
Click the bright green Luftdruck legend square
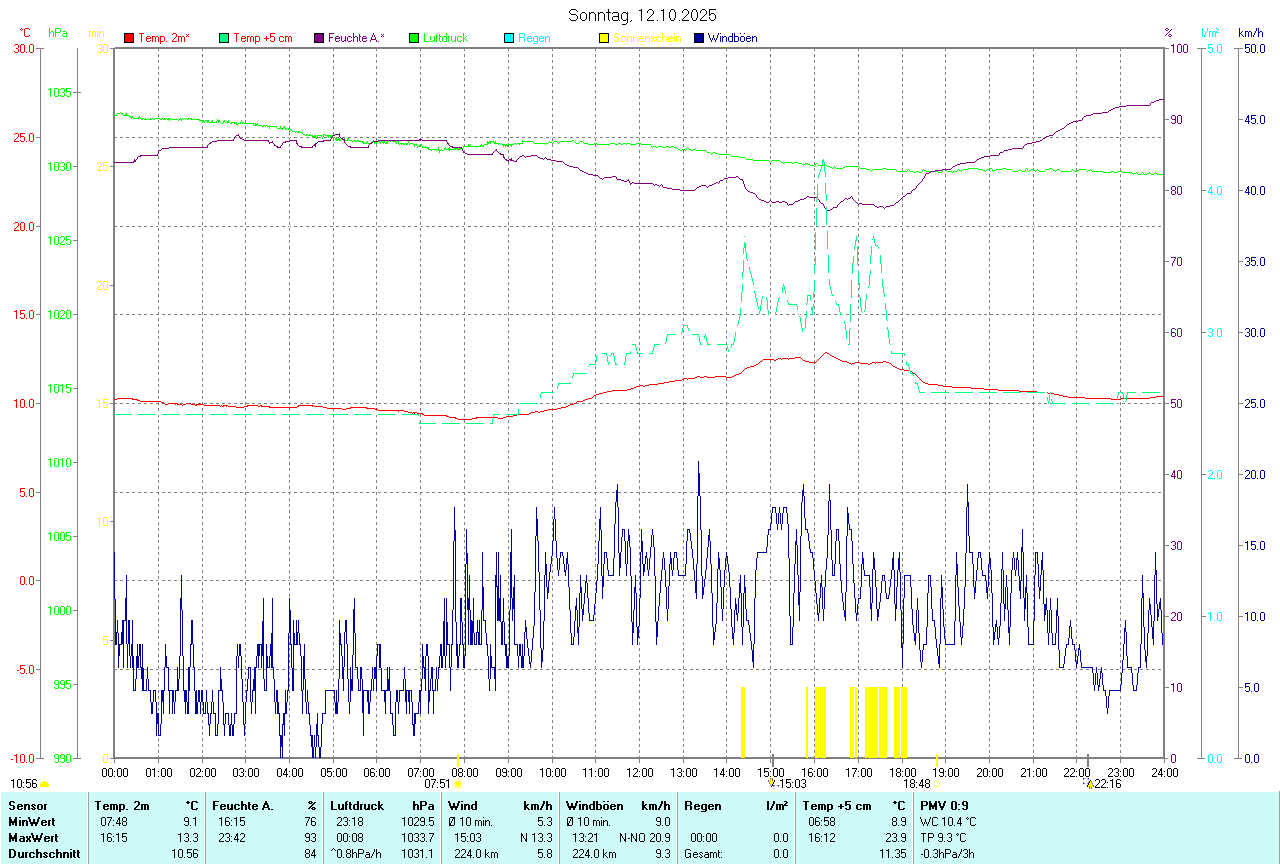pyautogui.click(x=414, y=38)
